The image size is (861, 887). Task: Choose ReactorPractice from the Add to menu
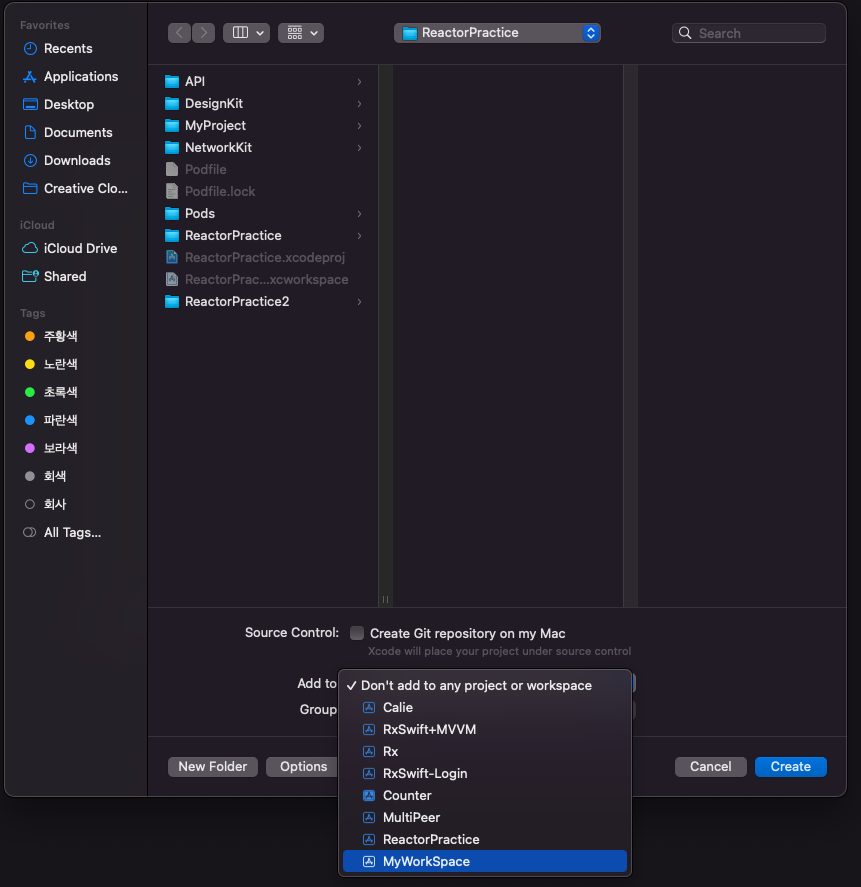tap(485, 839)
